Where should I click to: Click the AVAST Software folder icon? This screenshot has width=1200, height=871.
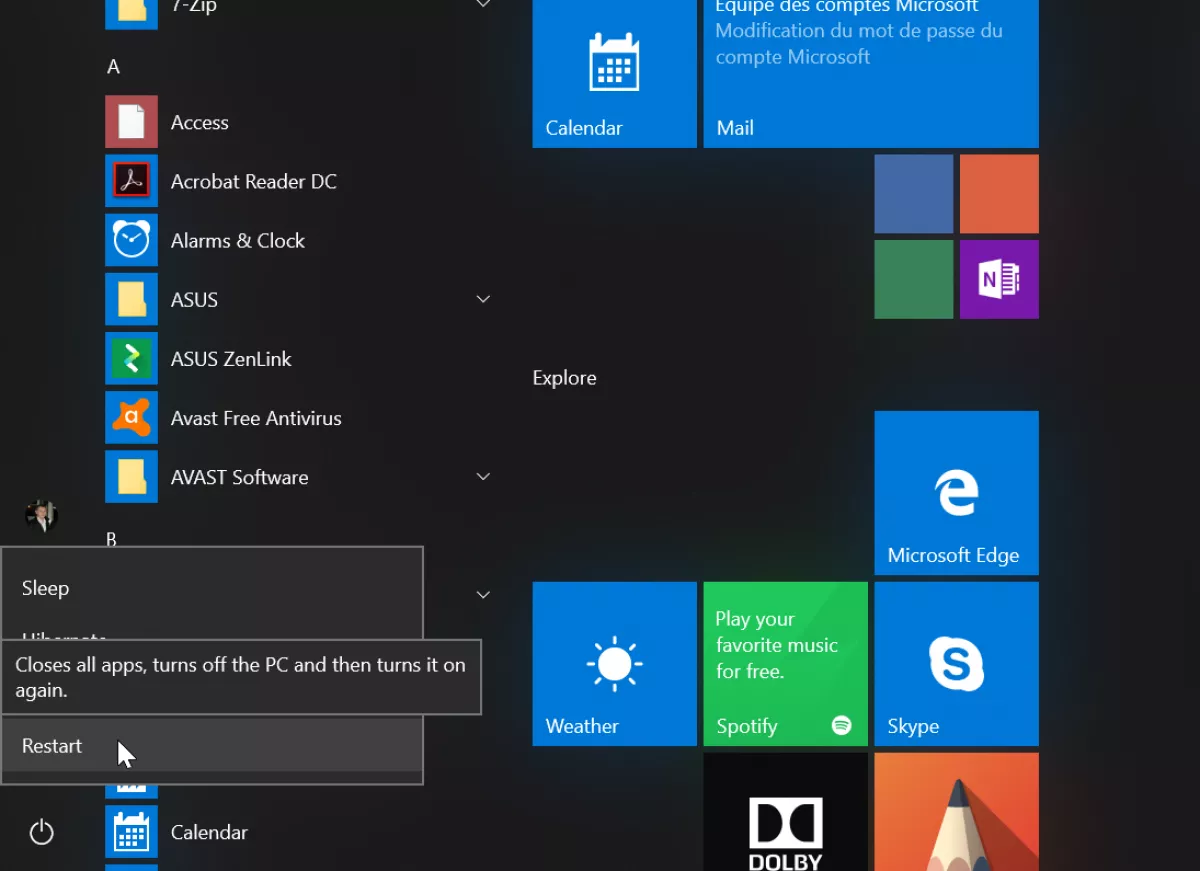[x=131, y=477]
